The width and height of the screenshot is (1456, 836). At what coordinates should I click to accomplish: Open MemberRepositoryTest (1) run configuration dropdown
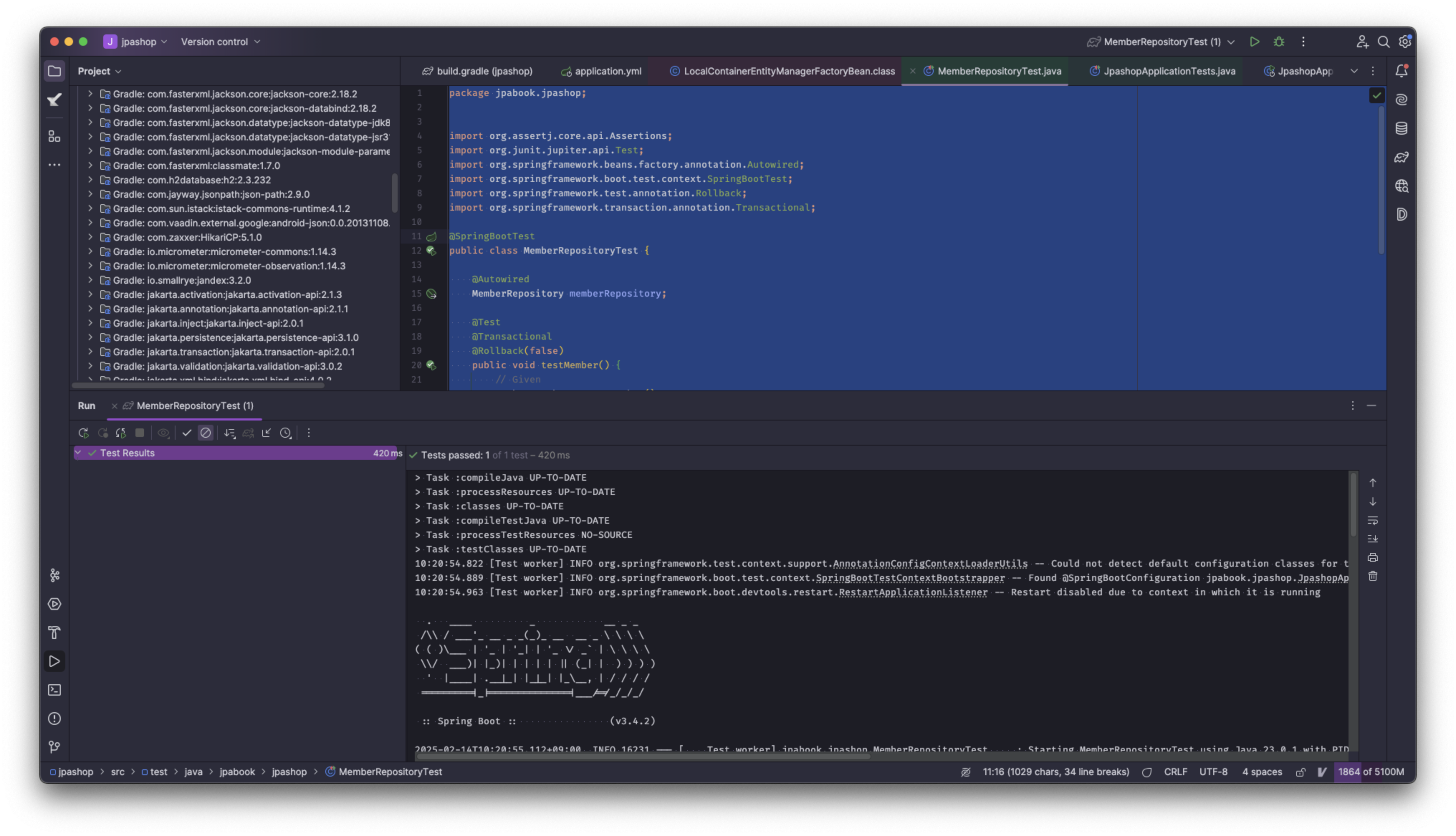[1162, 42]
